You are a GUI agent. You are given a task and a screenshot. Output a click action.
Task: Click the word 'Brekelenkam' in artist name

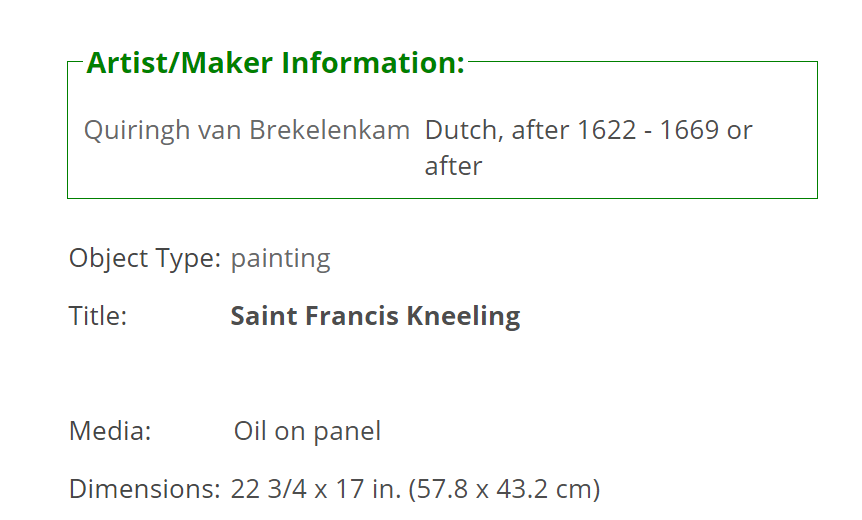329,130
